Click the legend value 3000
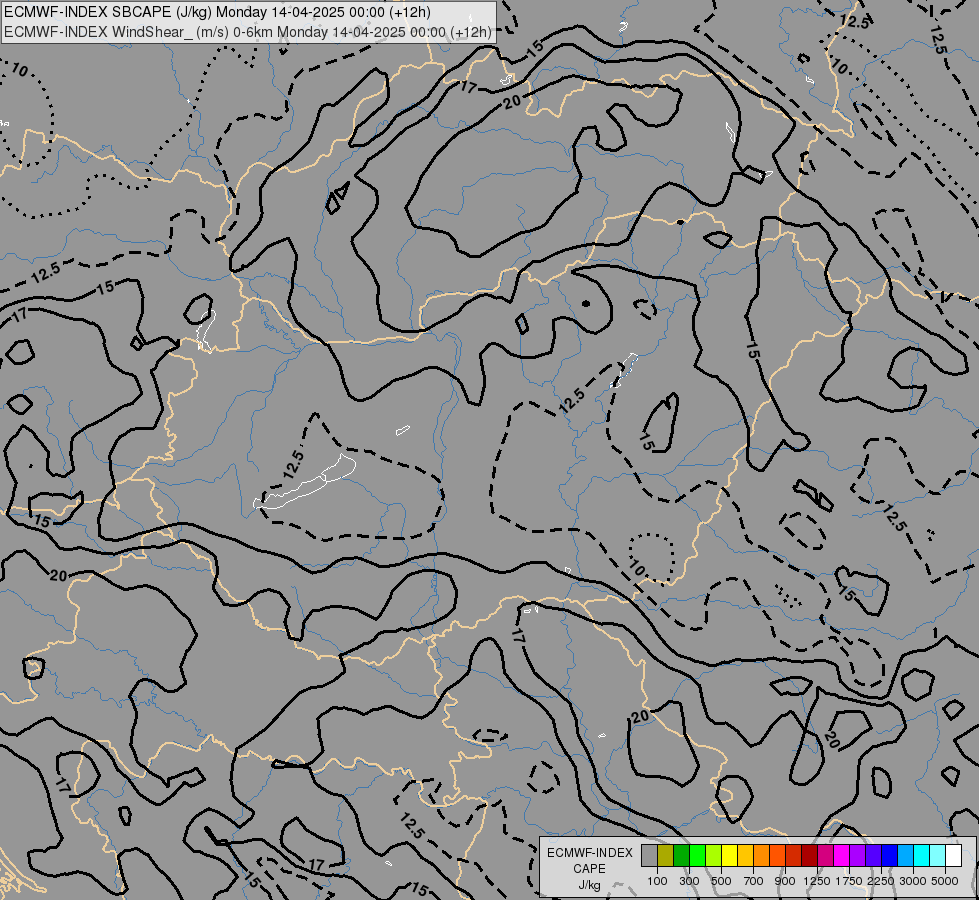This screenshot has height=900, width=979. [x=913, y=881]
